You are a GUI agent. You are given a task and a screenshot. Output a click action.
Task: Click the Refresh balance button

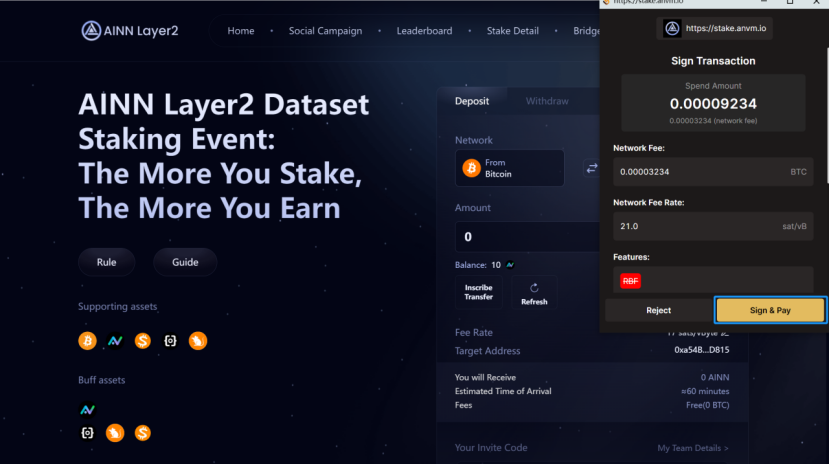click(x=534, y=292)
